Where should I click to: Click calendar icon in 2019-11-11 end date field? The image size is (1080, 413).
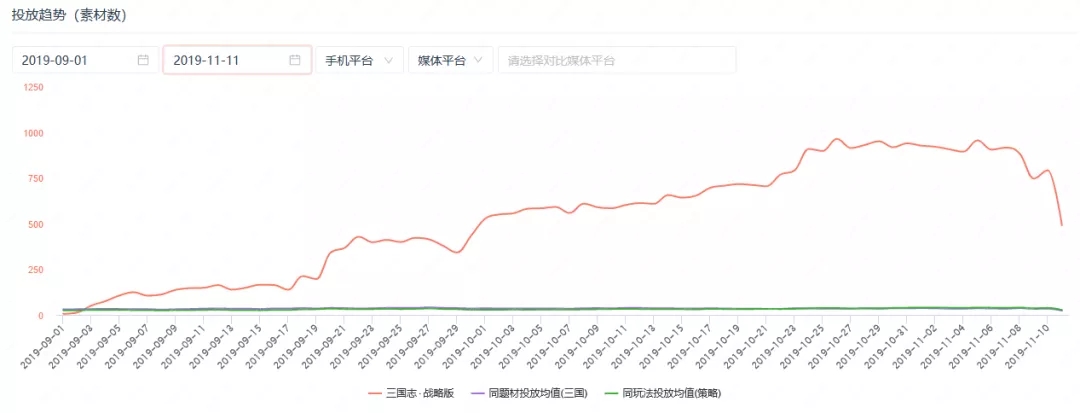[295, 60]
